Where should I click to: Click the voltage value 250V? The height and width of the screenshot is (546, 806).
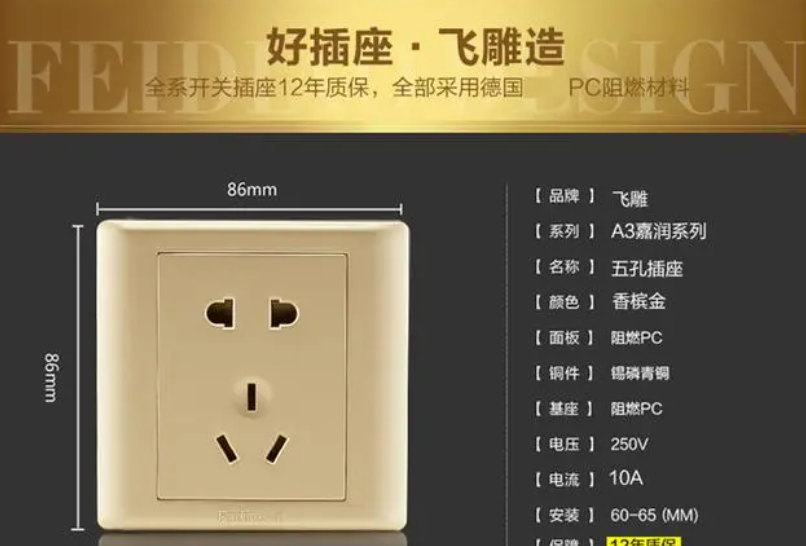[x=630, y=444]
